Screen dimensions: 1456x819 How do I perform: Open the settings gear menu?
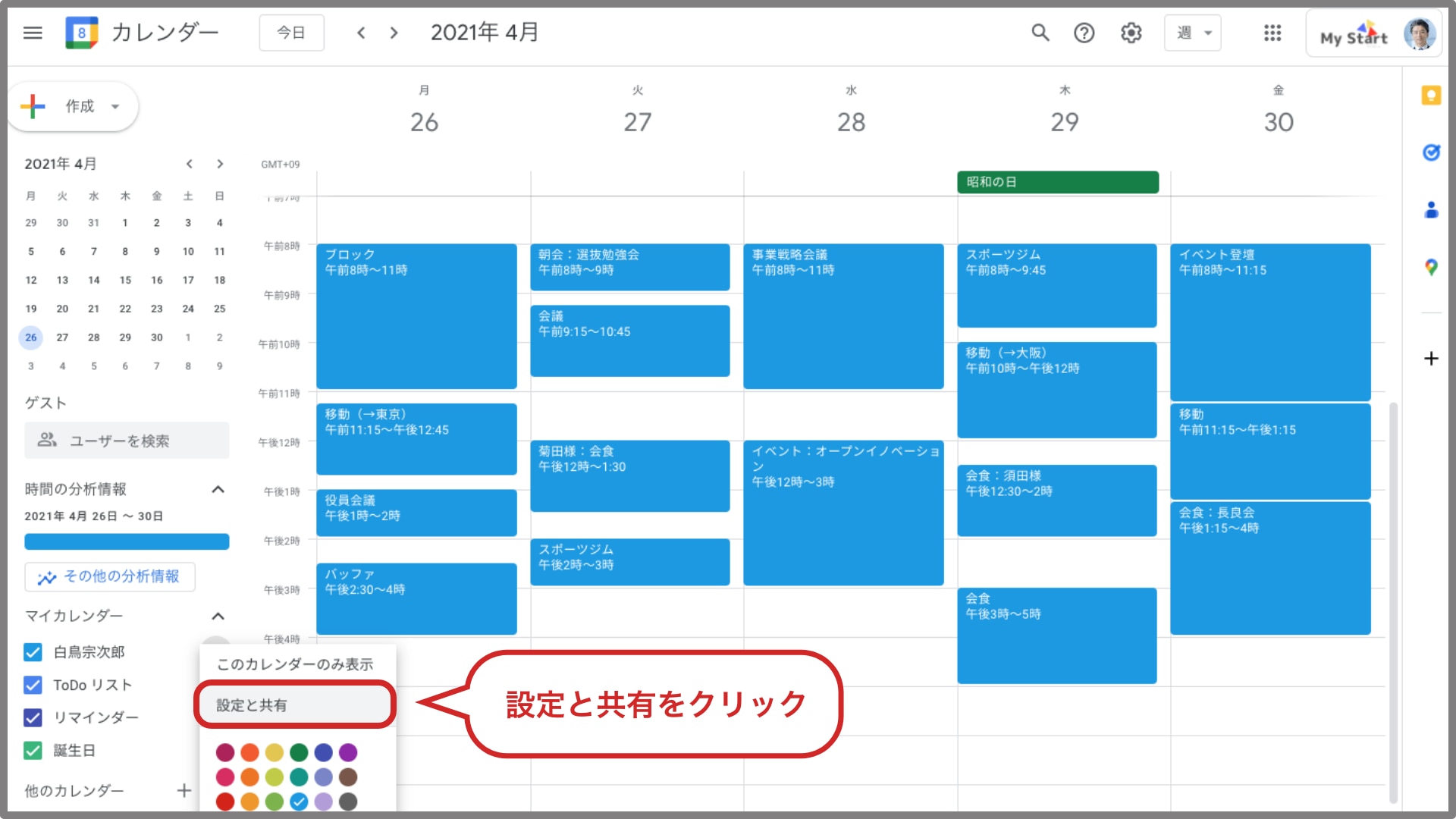[x=1131, y=33]
